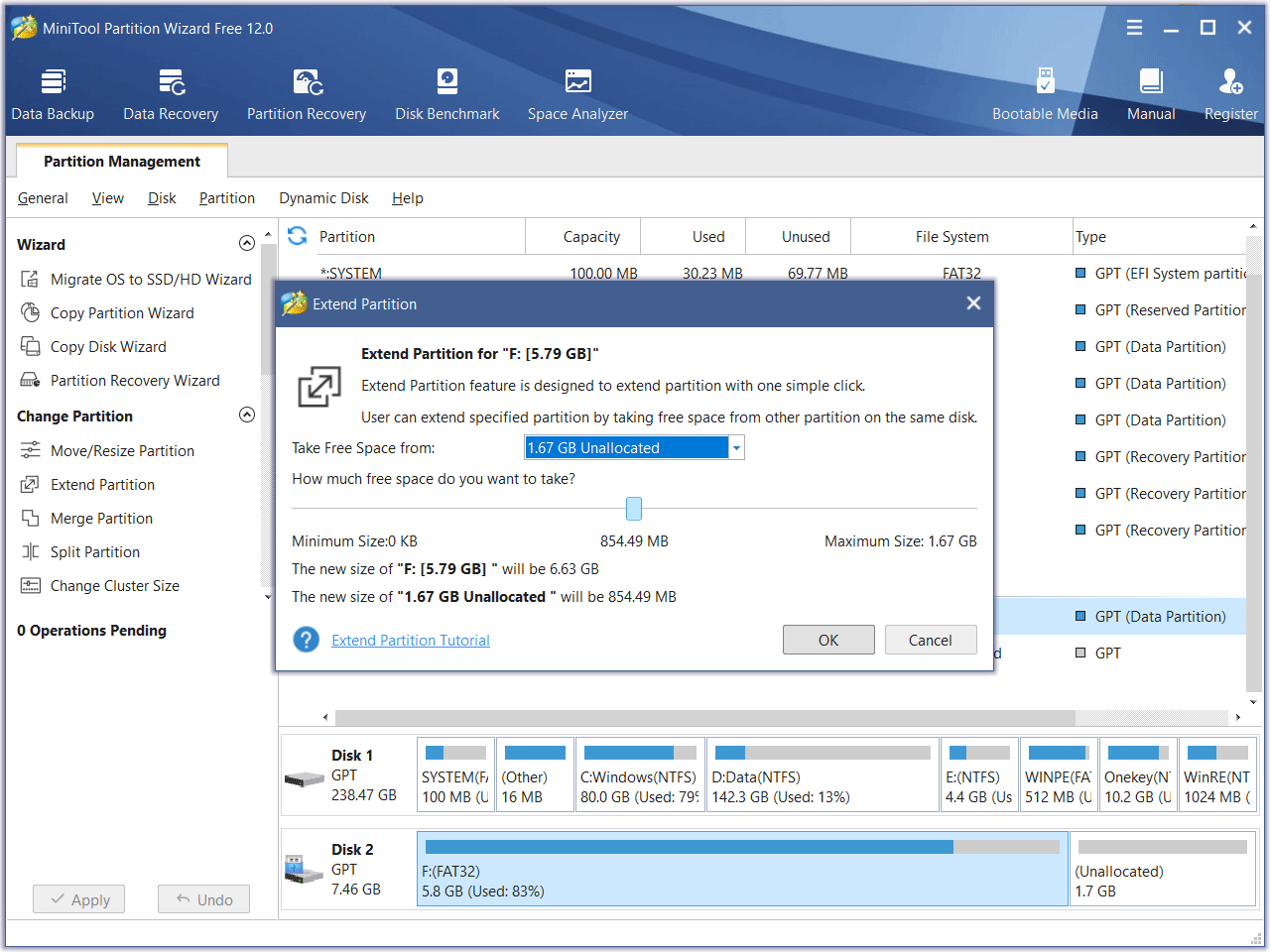Open the Take Free Space from dropdown
Screen dimensions: 1270x952
coord(735,447)
